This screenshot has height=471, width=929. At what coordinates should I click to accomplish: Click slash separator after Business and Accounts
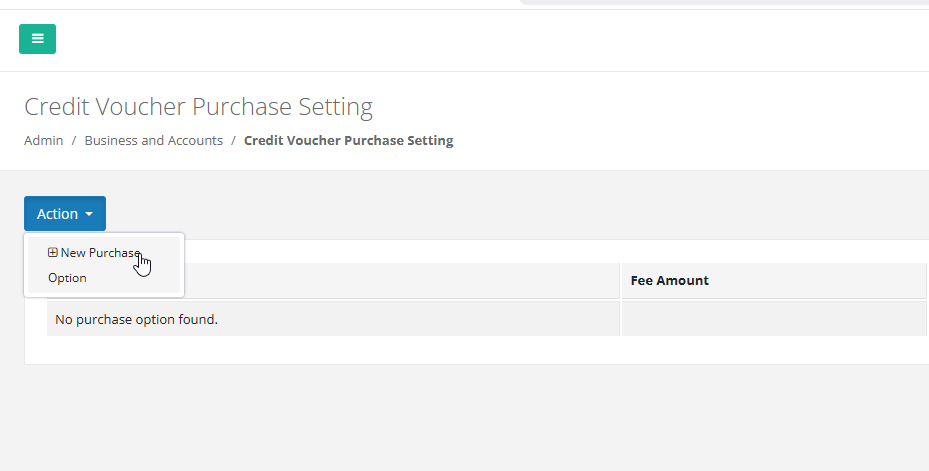tap(233, 141)
